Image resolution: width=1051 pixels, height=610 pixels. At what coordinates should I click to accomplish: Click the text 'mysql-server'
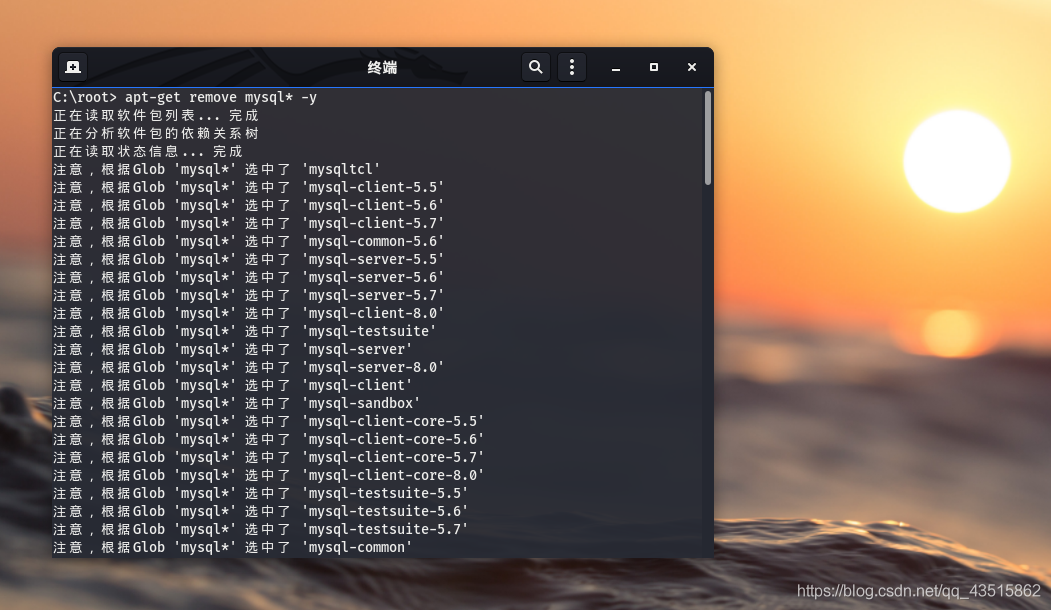357,349
